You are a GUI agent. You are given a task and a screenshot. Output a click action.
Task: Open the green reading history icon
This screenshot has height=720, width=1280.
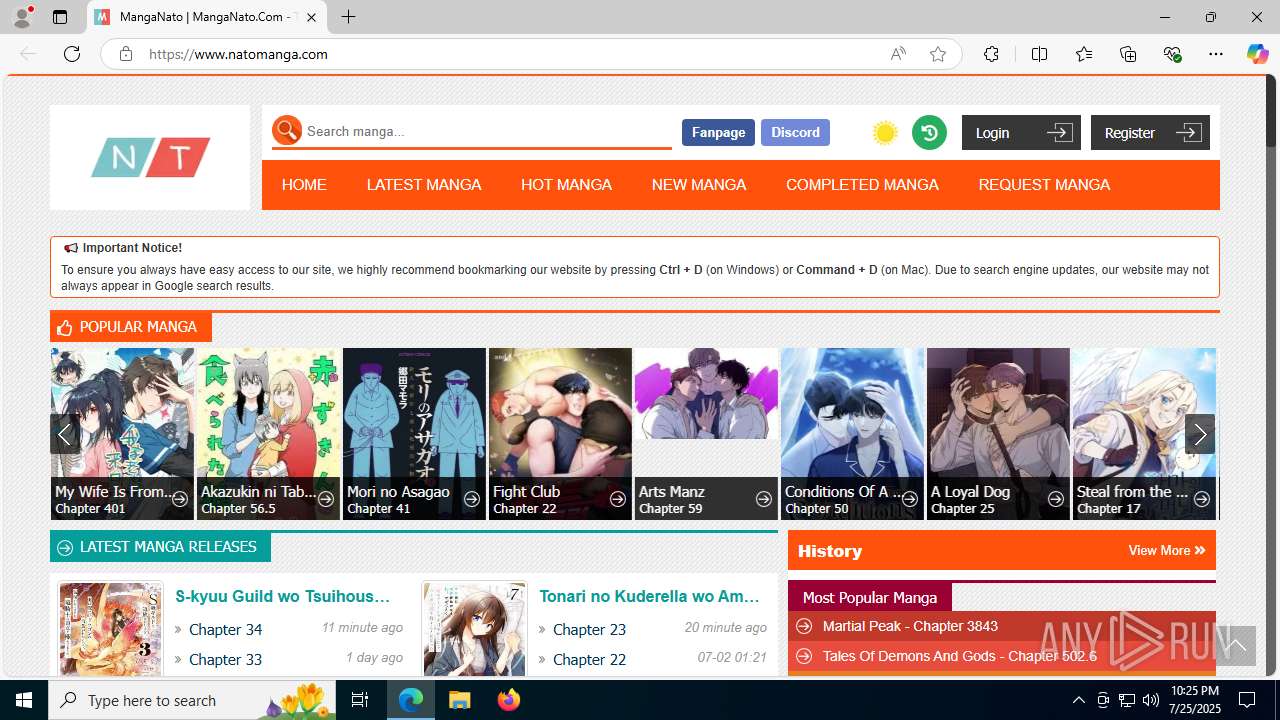point(929,132)
